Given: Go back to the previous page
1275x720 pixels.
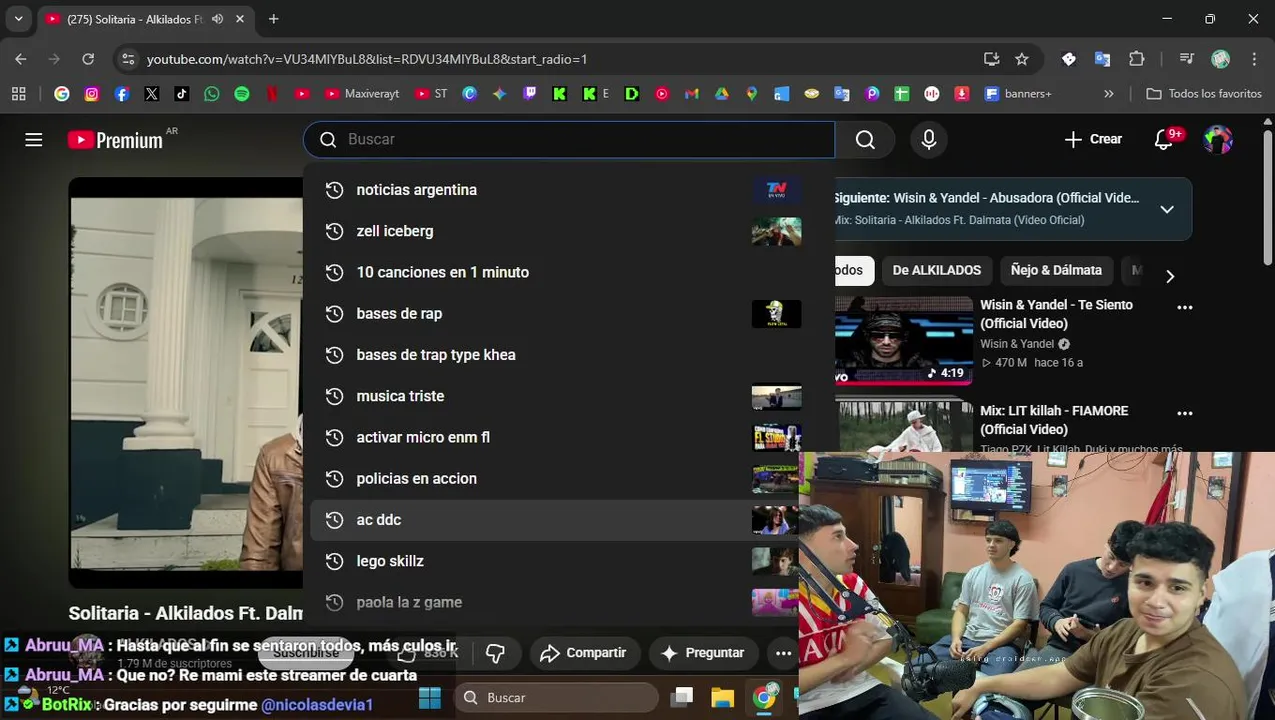Looking at the screenshot, I should pos(21,59).
